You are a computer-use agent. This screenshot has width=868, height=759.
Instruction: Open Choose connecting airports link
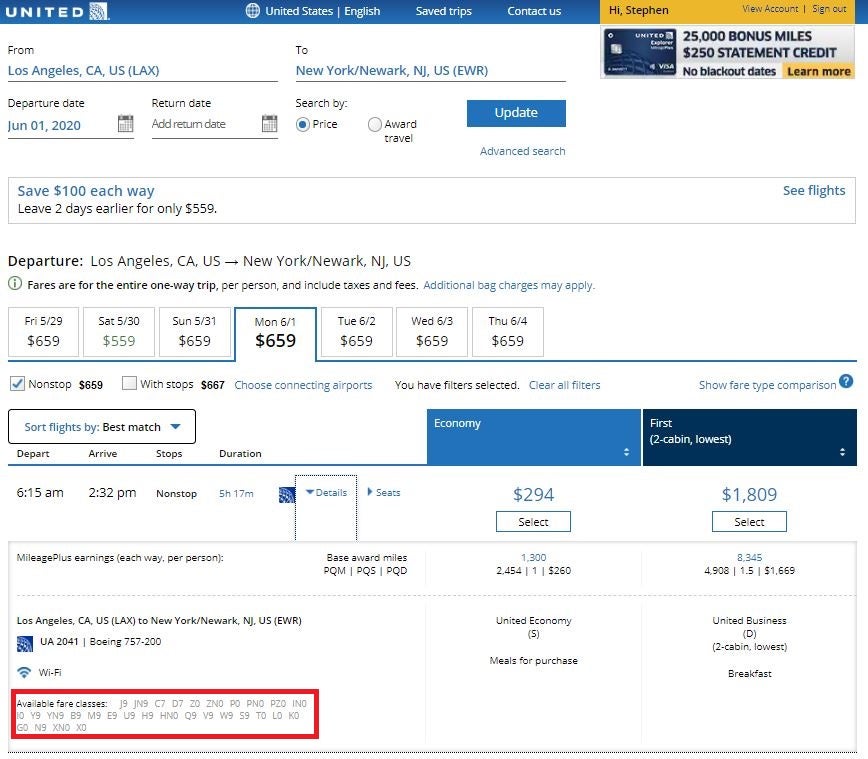[303, 385]
